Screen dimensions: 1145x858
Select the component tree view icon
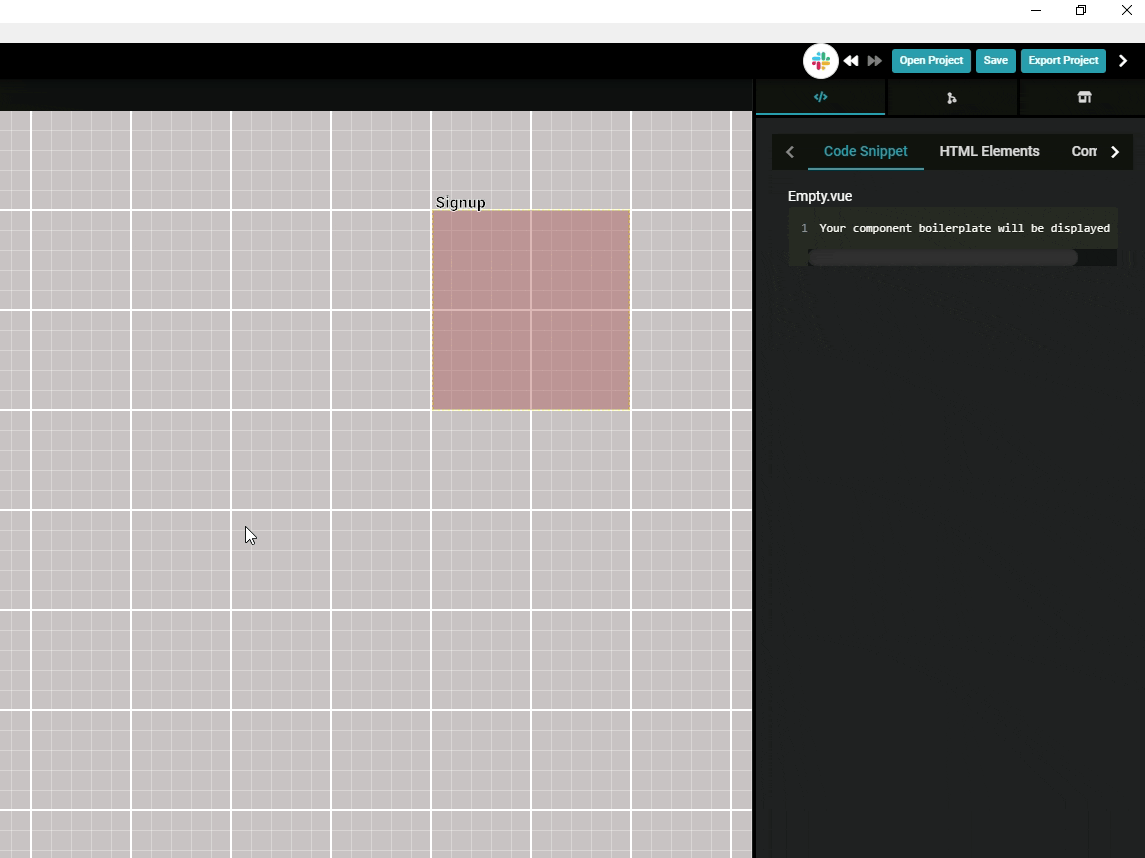(x=952, y=97)
